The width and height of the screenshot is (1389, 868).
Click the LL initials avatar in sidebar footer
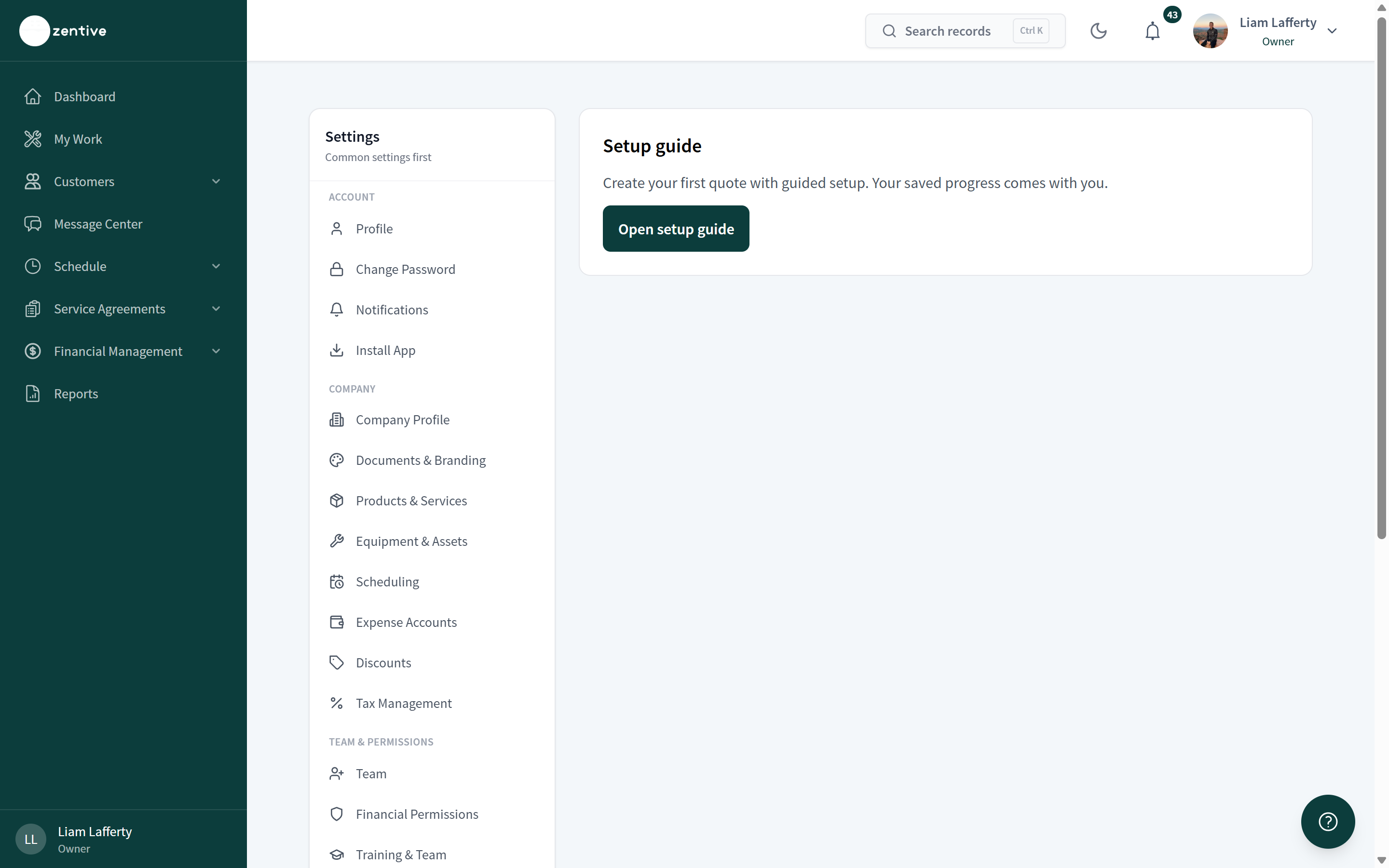point(30,839)
